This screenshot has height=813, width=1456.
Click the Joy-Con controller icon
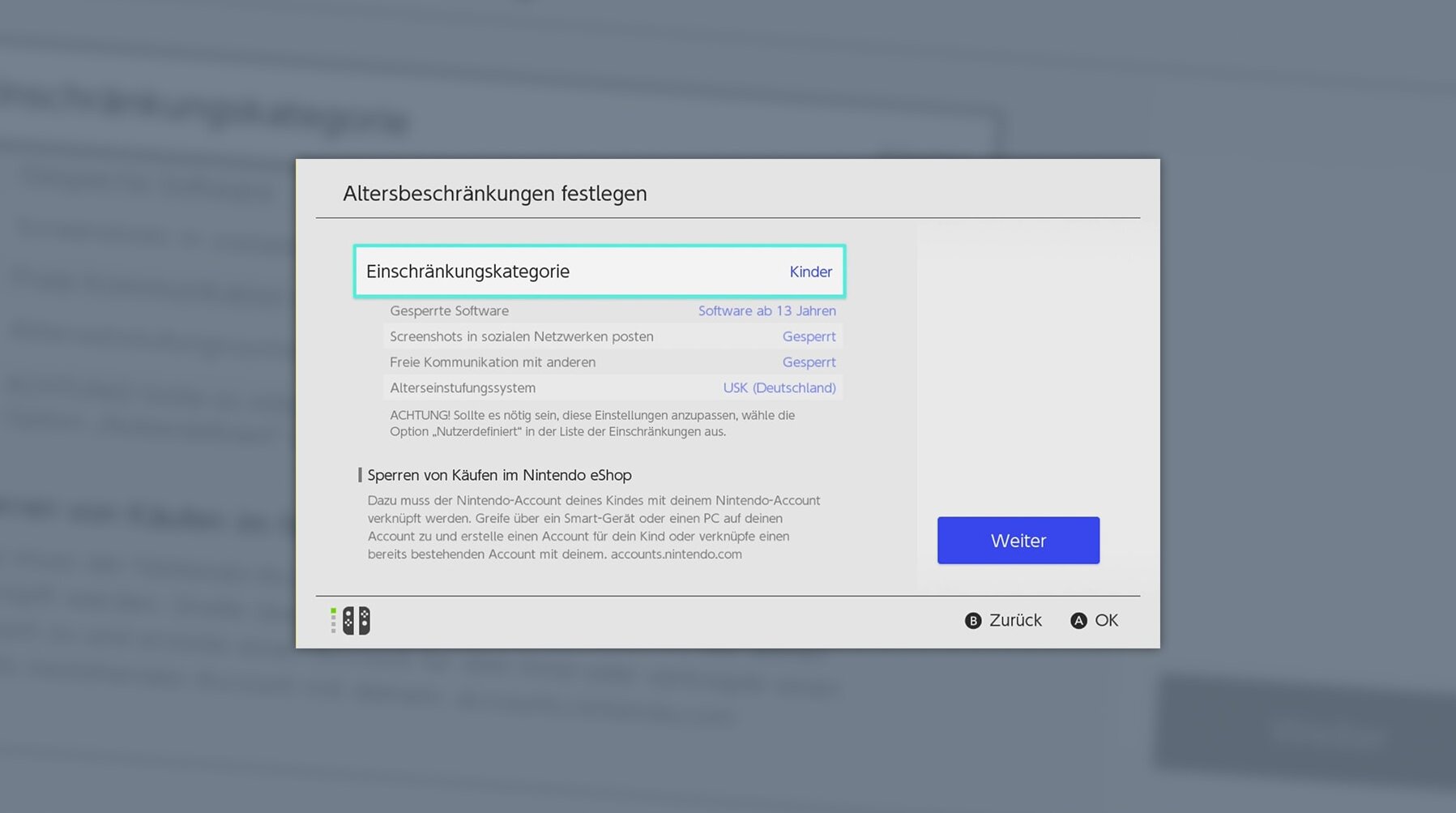click(x=357, y=621)
